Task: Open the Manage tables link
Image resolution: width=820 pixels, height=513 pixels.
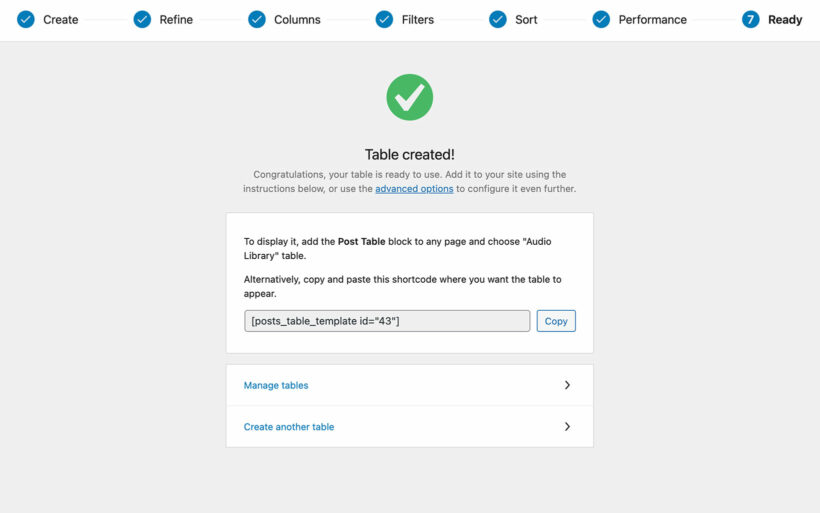Action: tap(276, 385)
